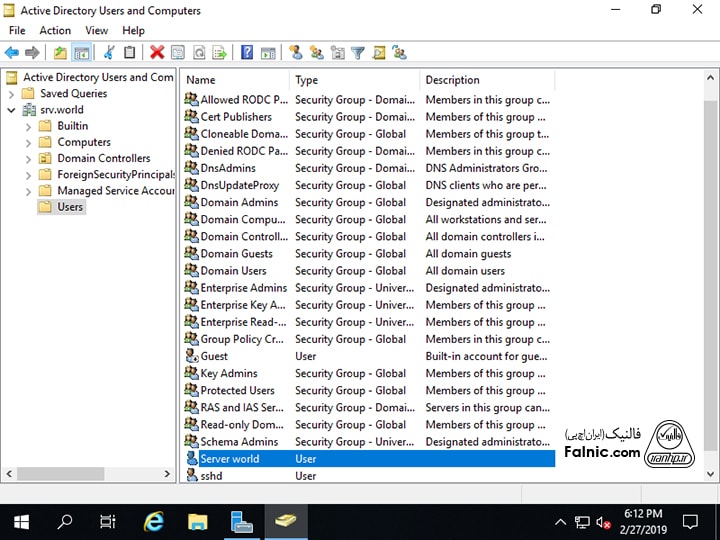Click the red Delete icon in toolbar

point(157,53)
